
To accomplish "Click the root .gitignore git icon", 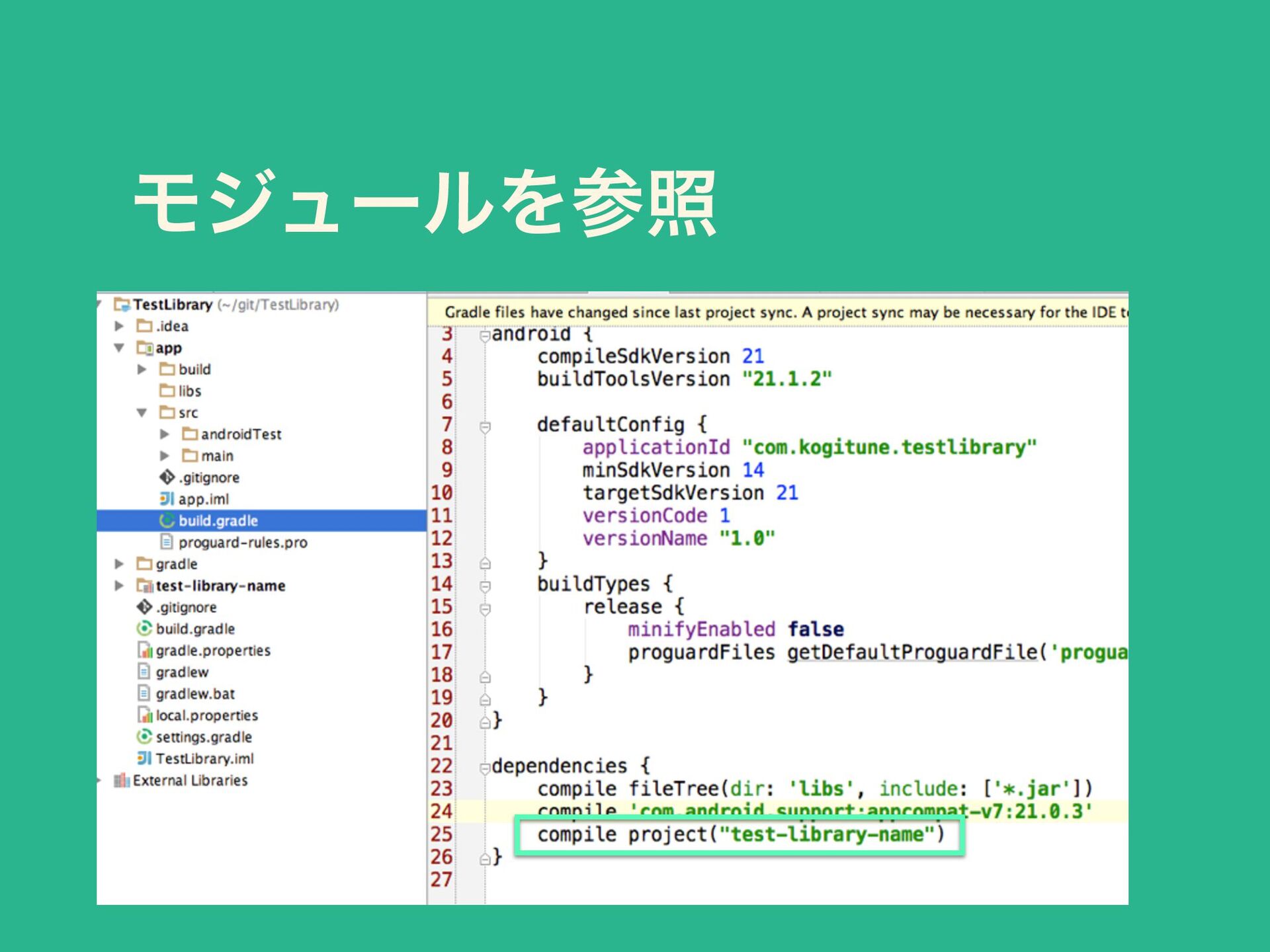I will tap(144, 607).
